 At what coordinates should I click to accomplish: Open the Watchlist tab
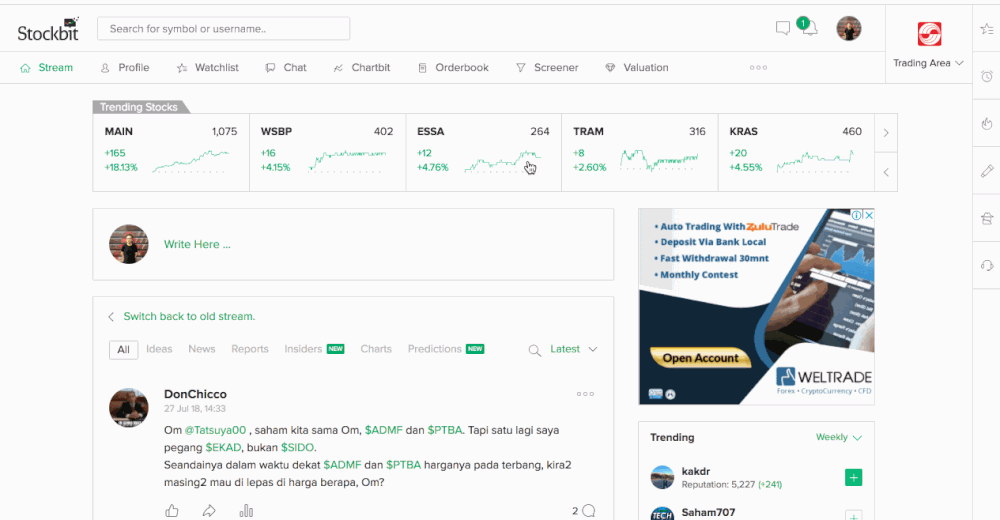click(208, 68)
